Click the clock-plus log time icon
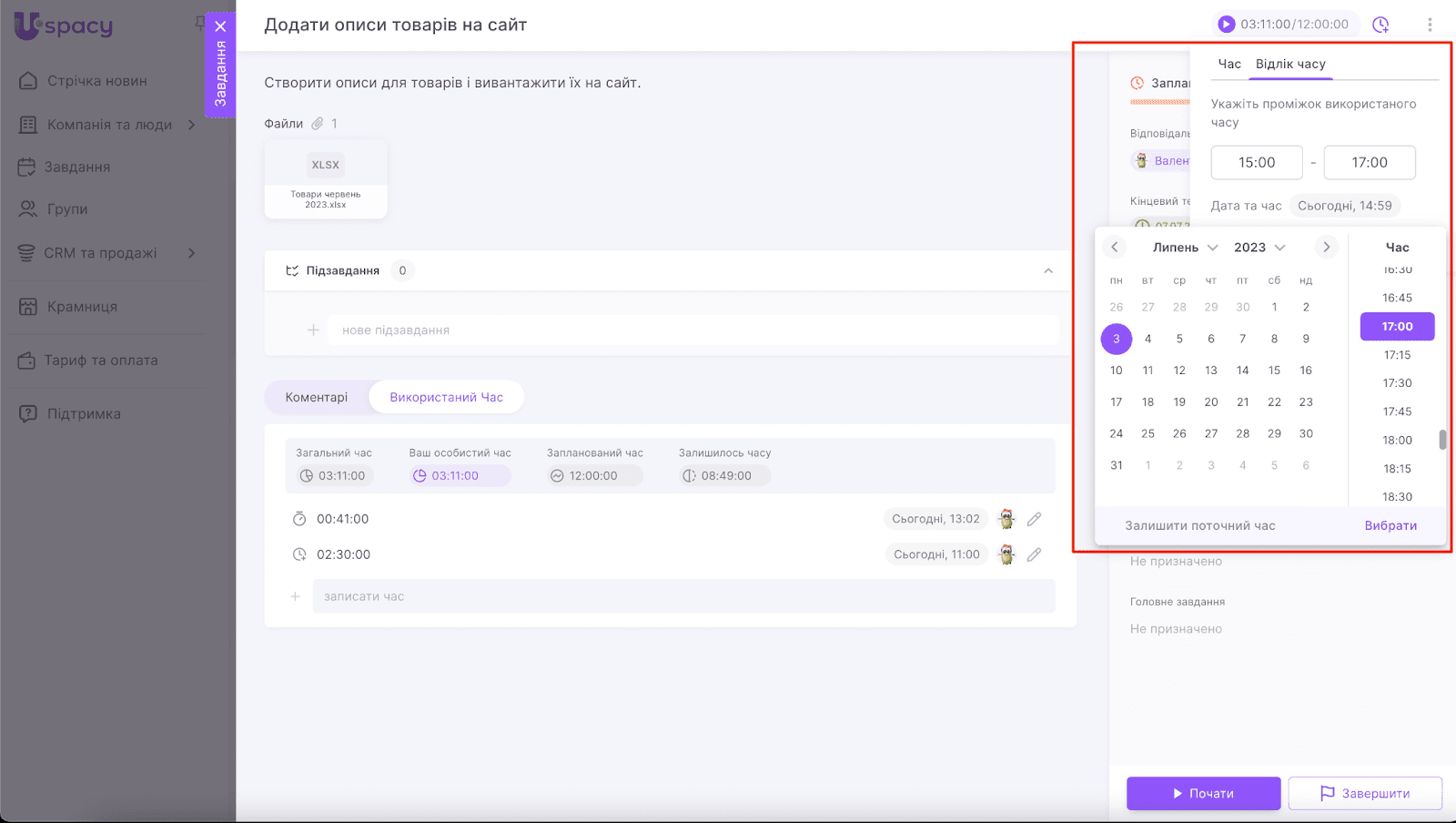The image size is (1456, 823). (1380, 25)
